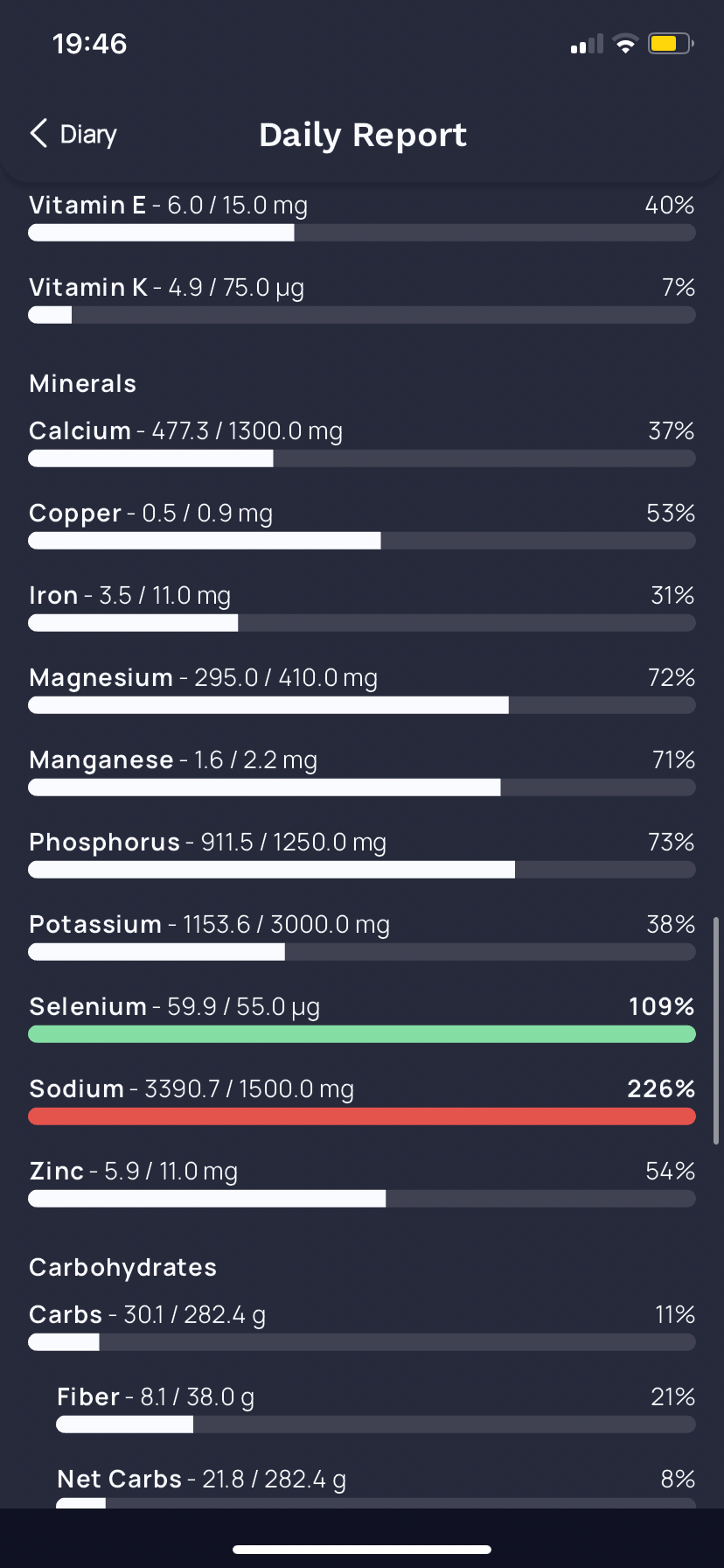Select the green Selenium progress bar

[x=362, y=1034]
